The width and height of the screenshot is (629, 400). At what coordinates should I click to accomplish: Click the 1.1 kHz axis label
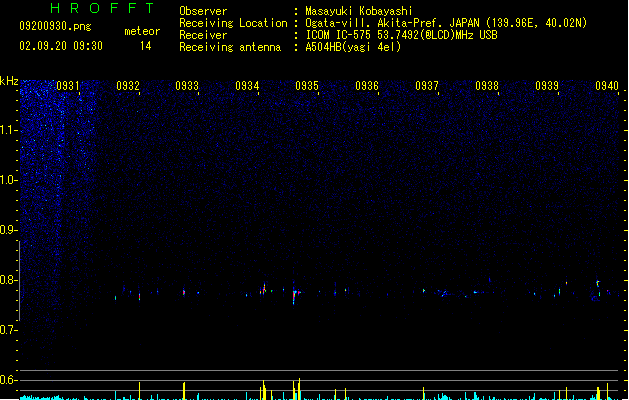pos(9,130)
